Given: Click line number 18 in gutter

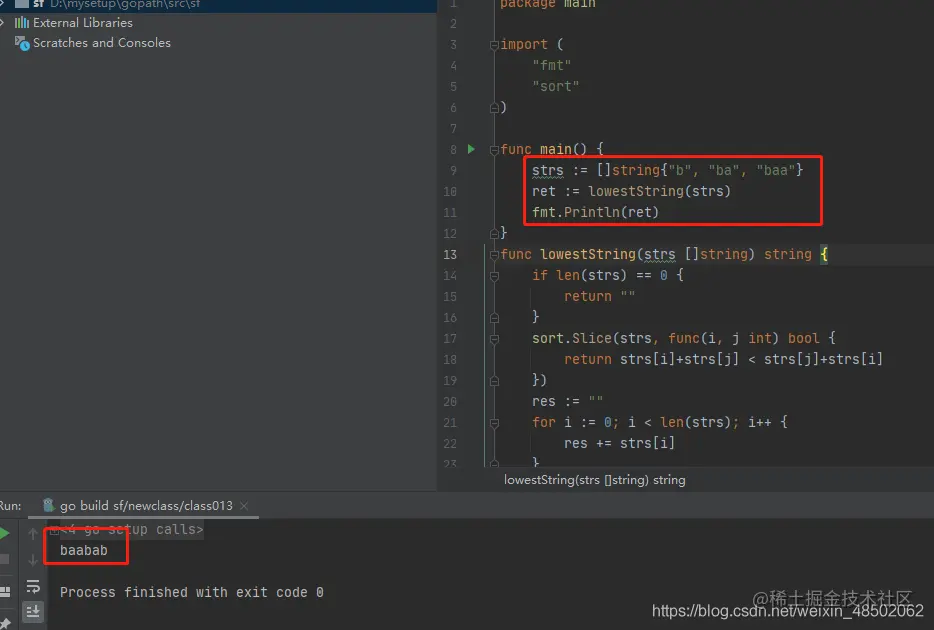Looking at the screenshot, I should [450, 360].
